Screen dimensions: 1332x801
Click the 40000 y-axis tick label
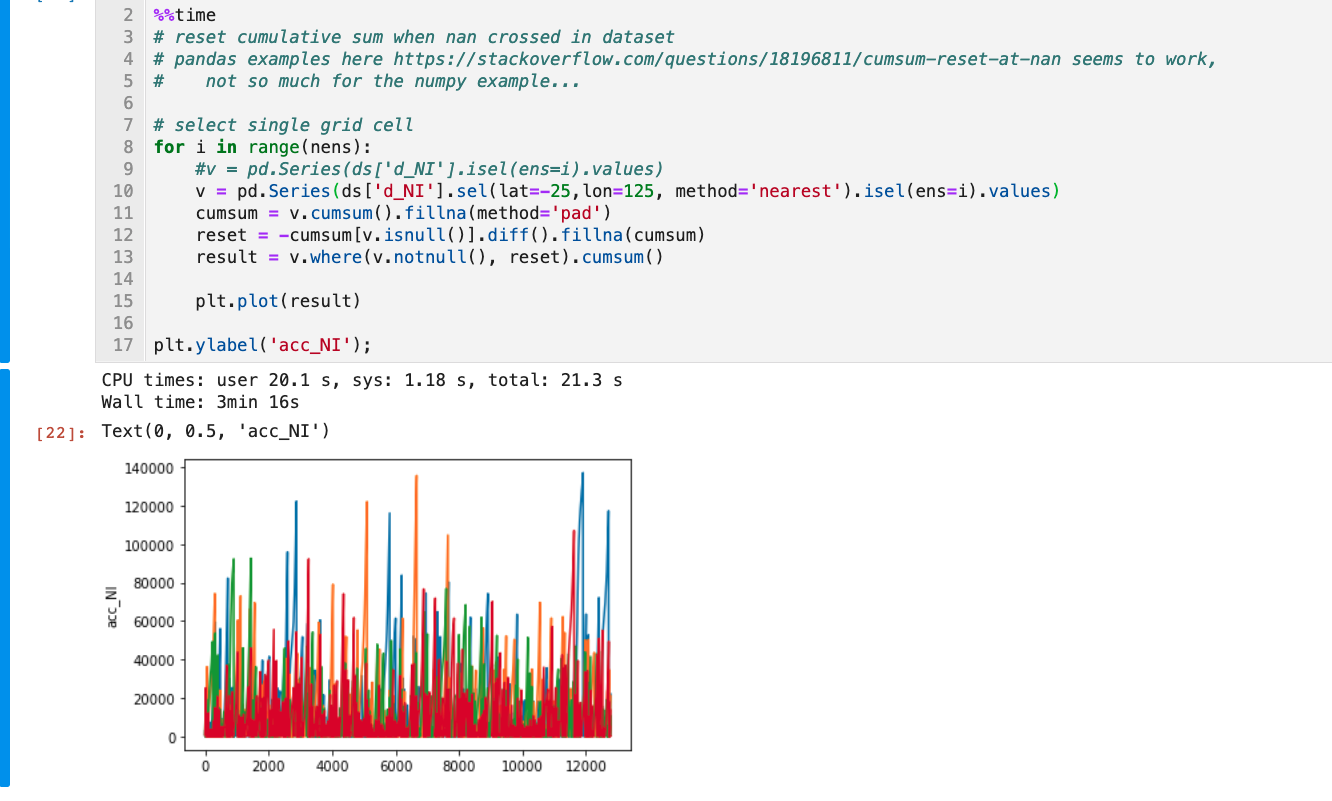[153, 660]
